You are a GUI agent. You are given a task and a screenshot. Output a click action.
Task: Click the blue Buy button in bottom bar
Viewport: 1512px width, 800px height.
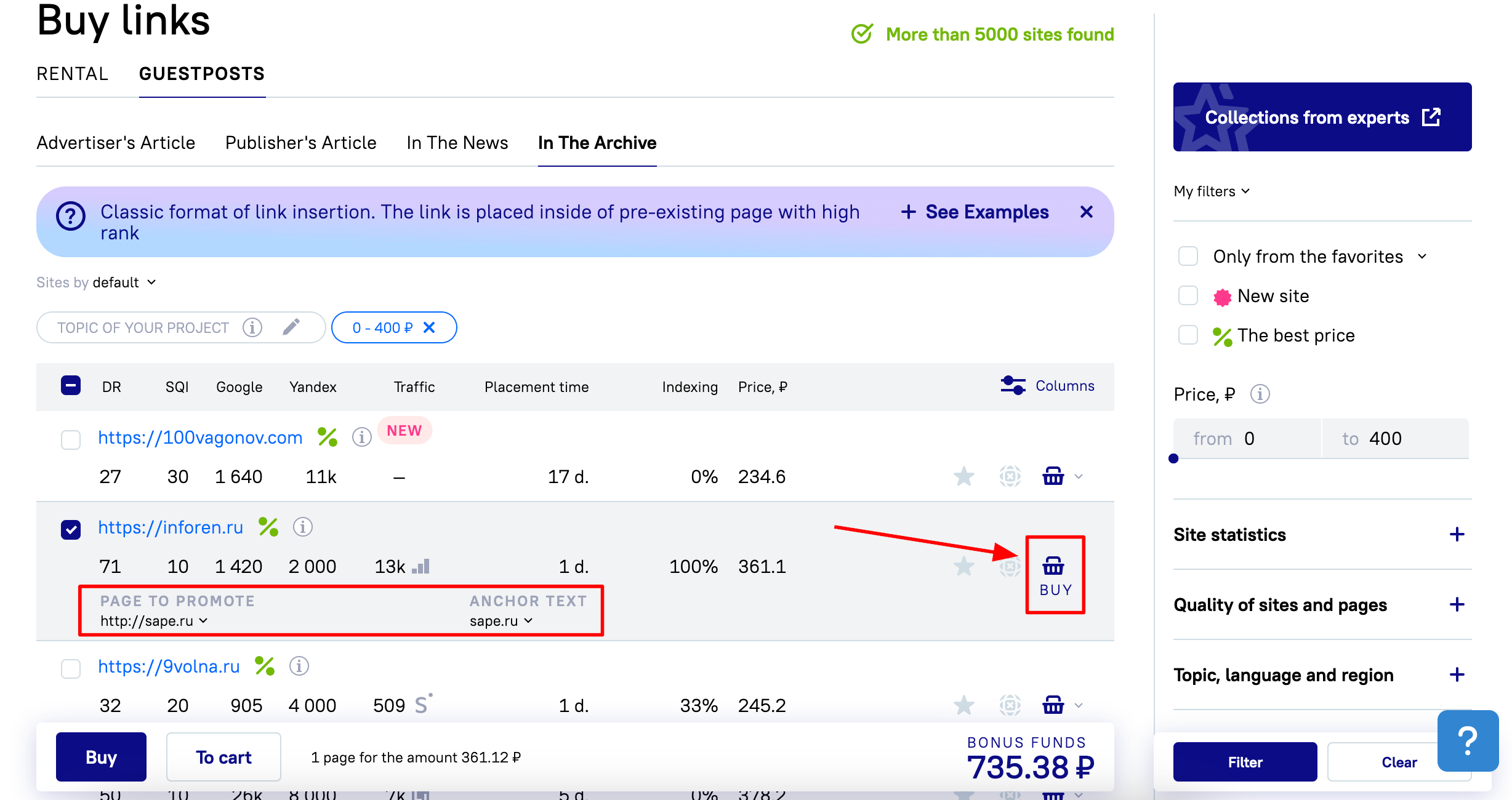(x=101, y=757)
